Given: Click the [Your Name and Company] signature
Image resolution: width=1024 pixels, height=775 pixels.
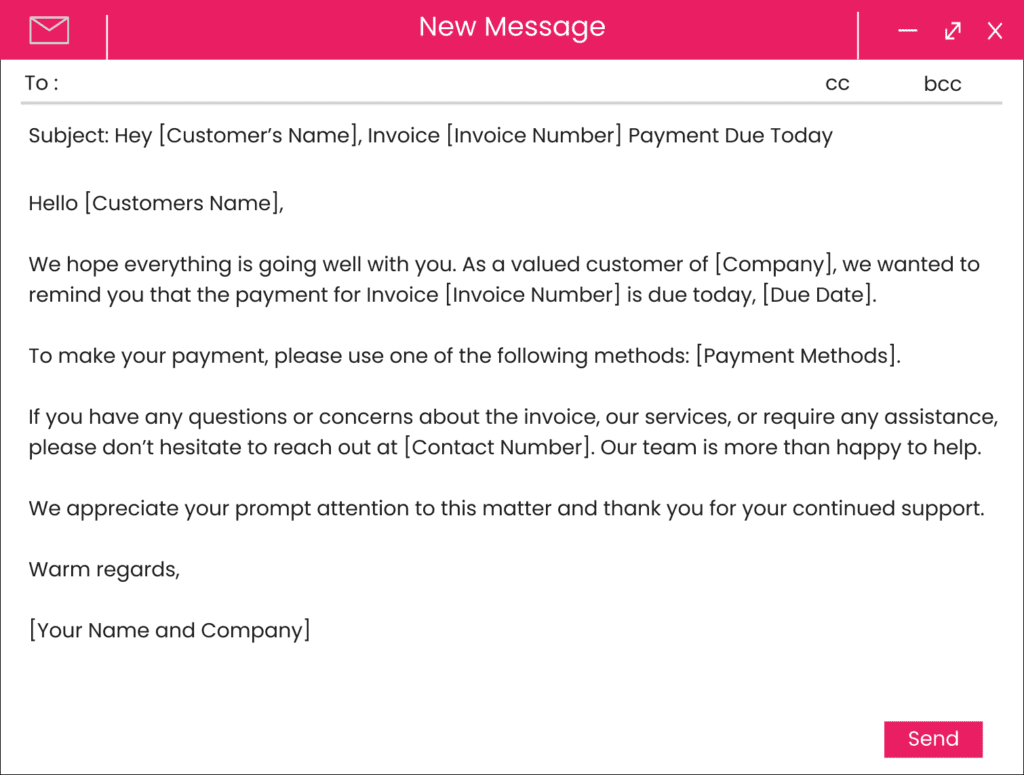Looking at the screenshot, I should pos(169,631).
